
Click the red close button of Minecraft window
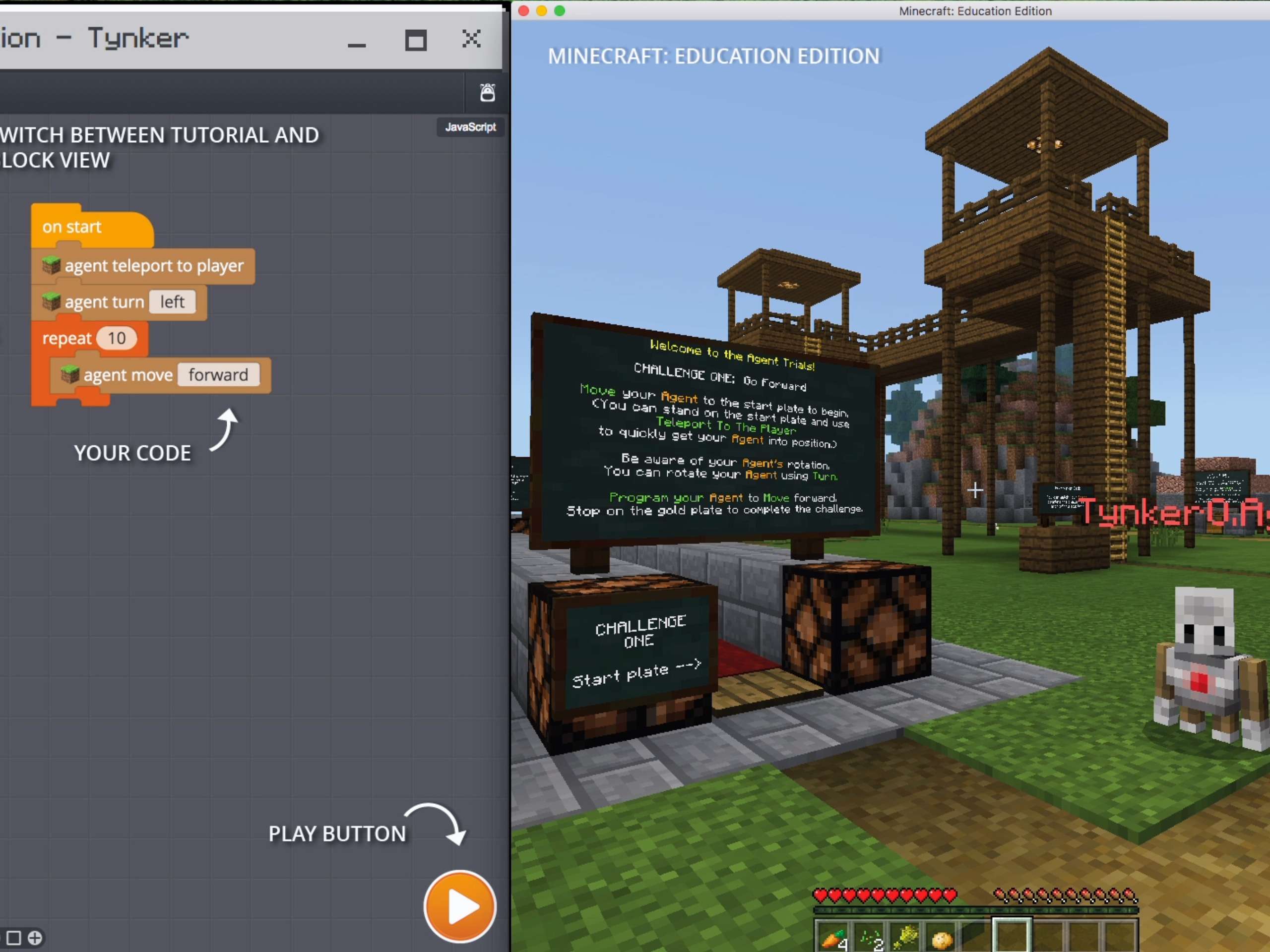[x=523, y=11]
